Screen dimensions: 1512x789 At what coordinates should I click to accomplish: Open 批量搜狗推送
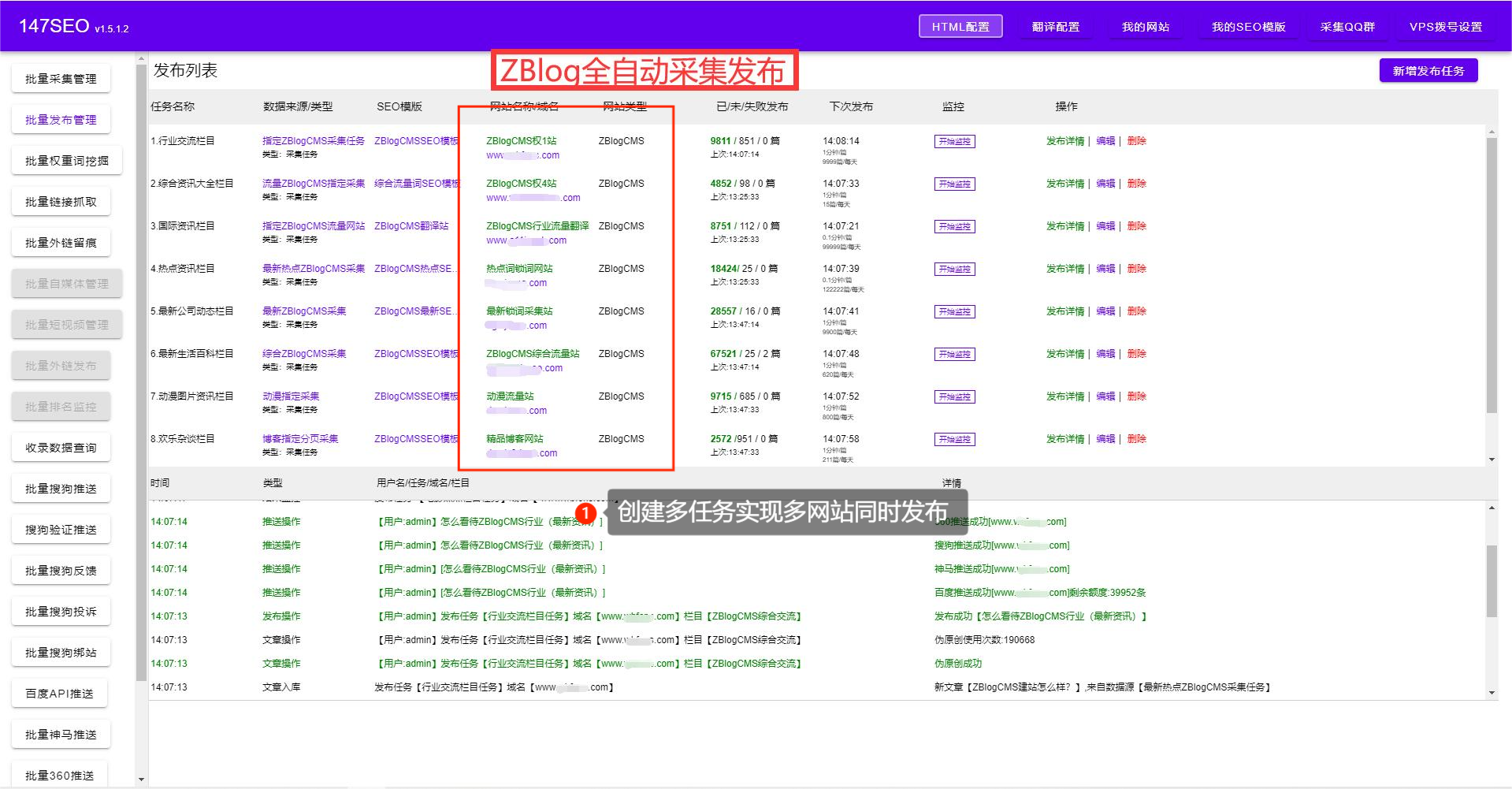(61, 489)
